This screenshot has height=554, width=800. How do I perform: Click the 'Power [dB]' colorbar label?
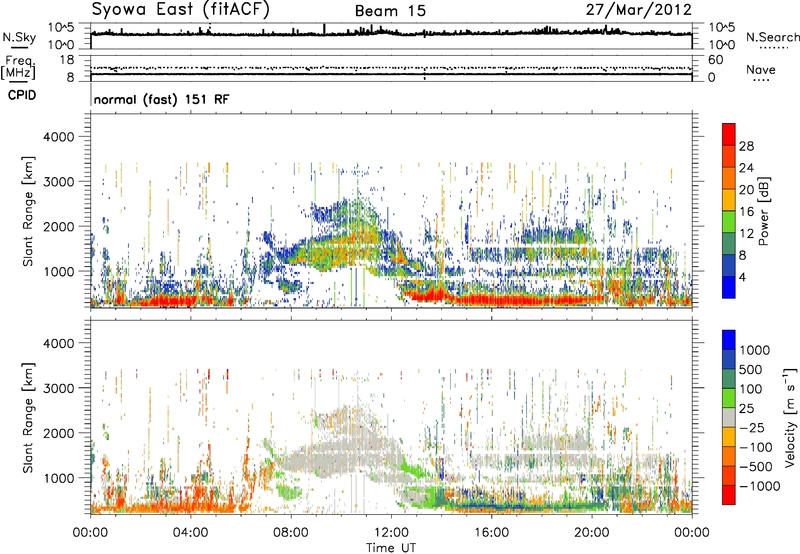coord(764,211)
